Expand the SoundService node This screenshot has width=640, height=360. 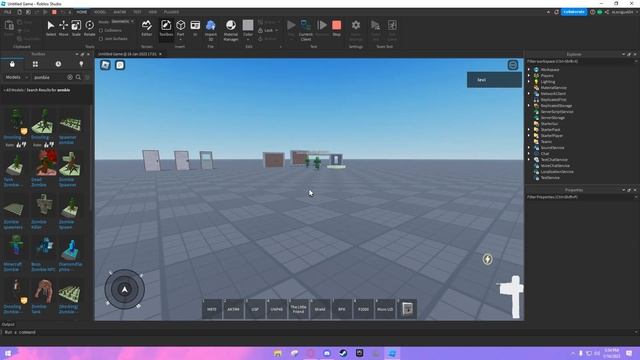pyautogui.click(x=529, y=148)
